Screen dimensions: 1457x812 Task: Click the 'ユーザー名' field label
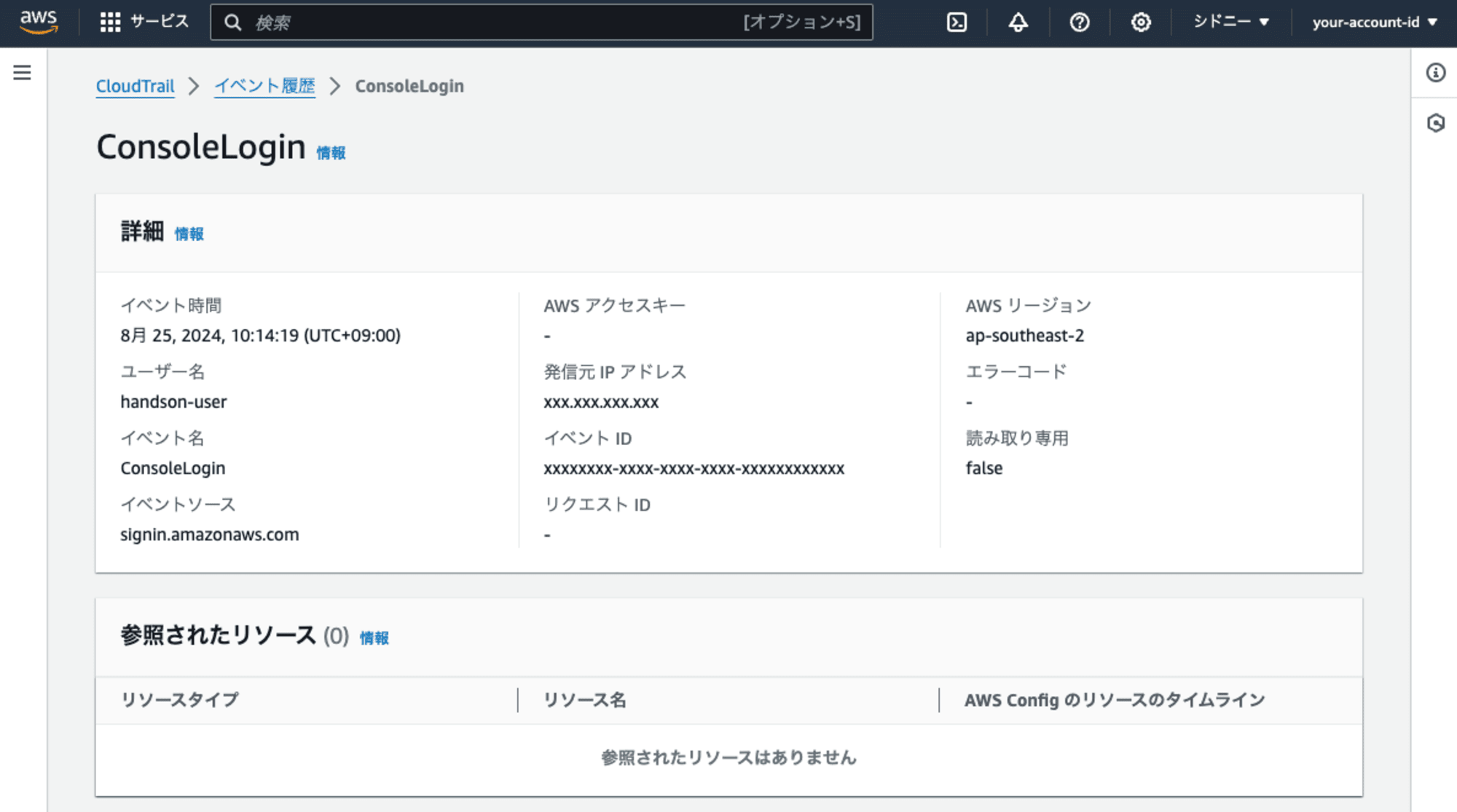point(162,372)
